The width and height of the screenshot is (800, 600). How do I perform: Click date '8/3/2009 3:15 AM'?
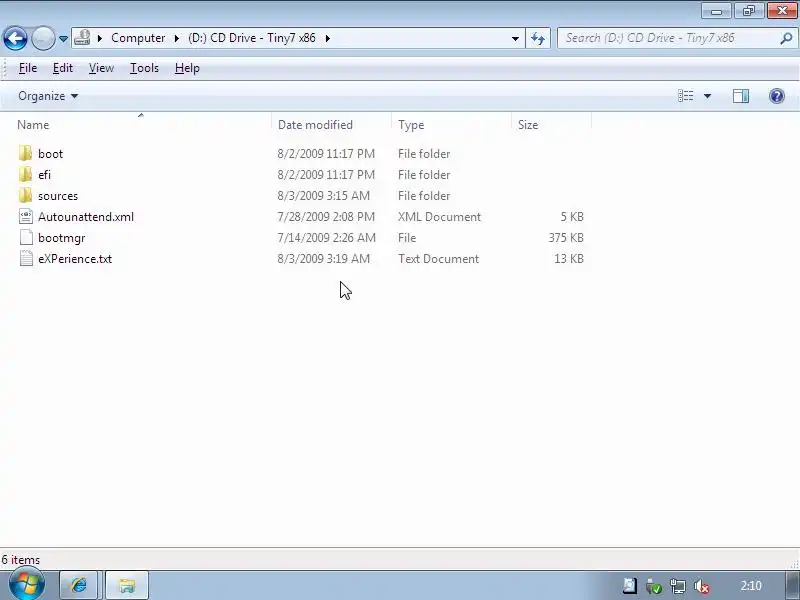coord(323,196)
